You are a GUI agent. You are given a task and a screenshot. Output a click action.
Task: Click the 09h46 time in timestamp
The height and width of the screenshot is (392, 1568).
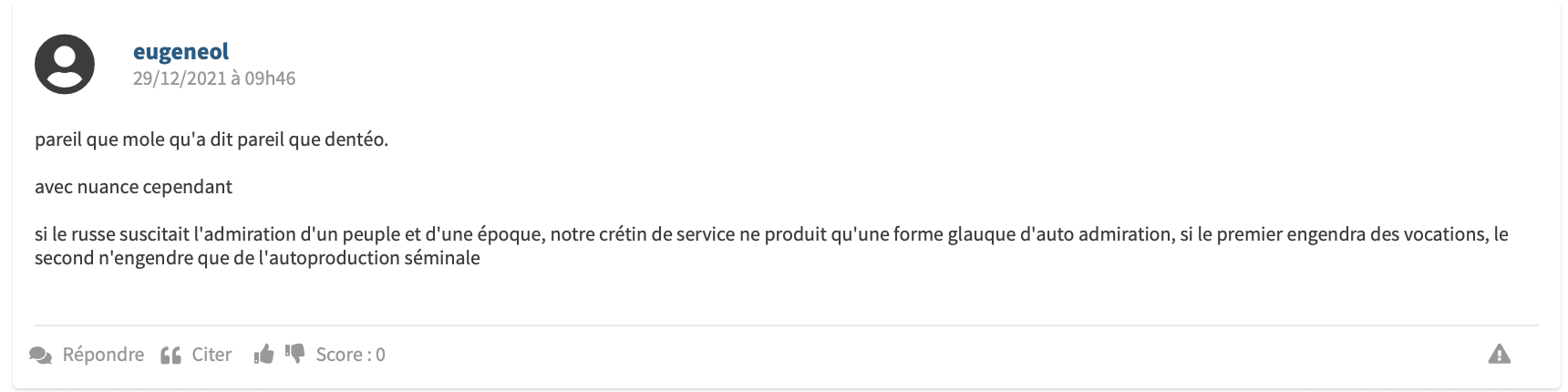click(x=270, y=78)
